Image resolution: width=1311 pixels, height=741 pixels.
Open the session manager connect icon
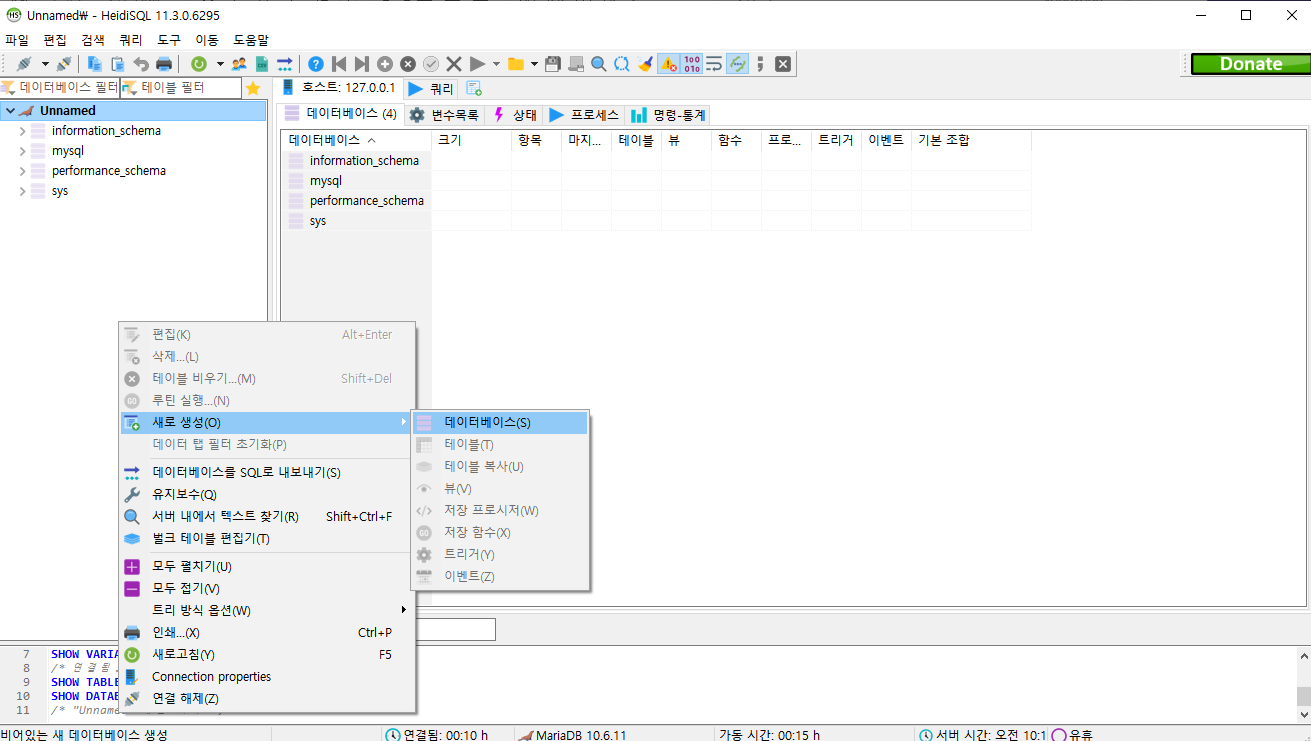click(x=24, y=63)
